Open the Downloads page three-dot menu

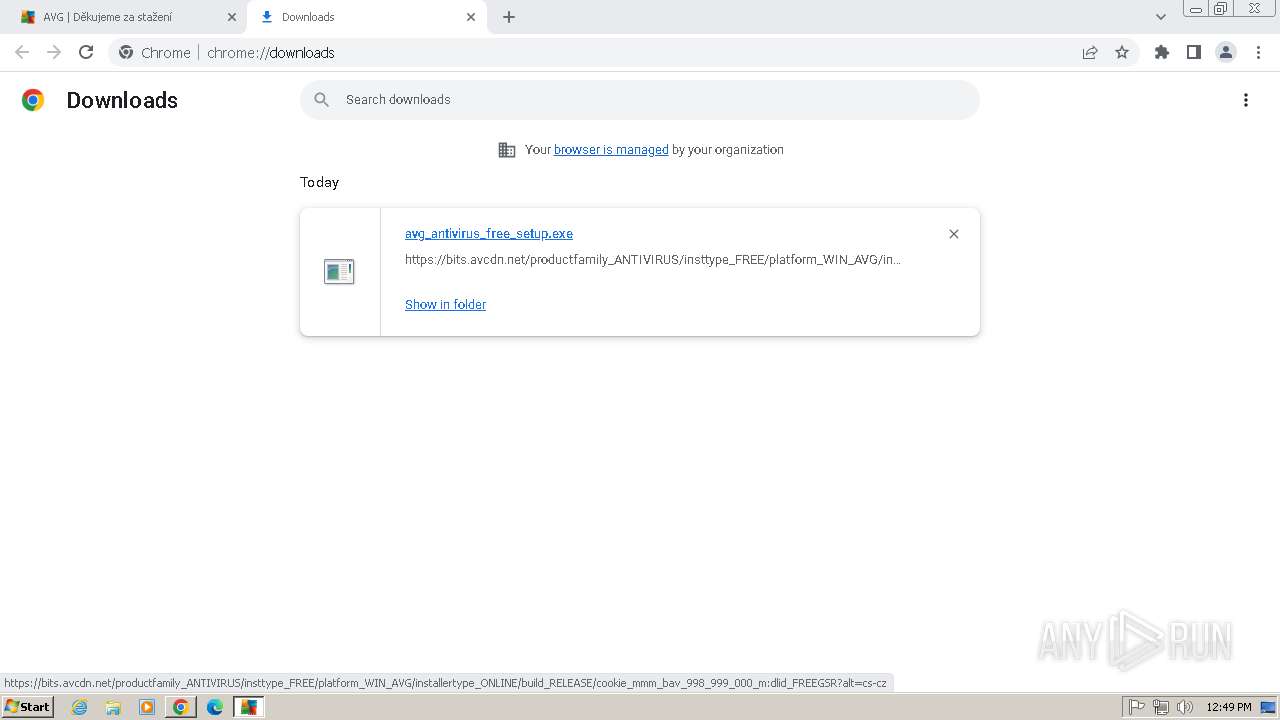(x=1246, y=100)
